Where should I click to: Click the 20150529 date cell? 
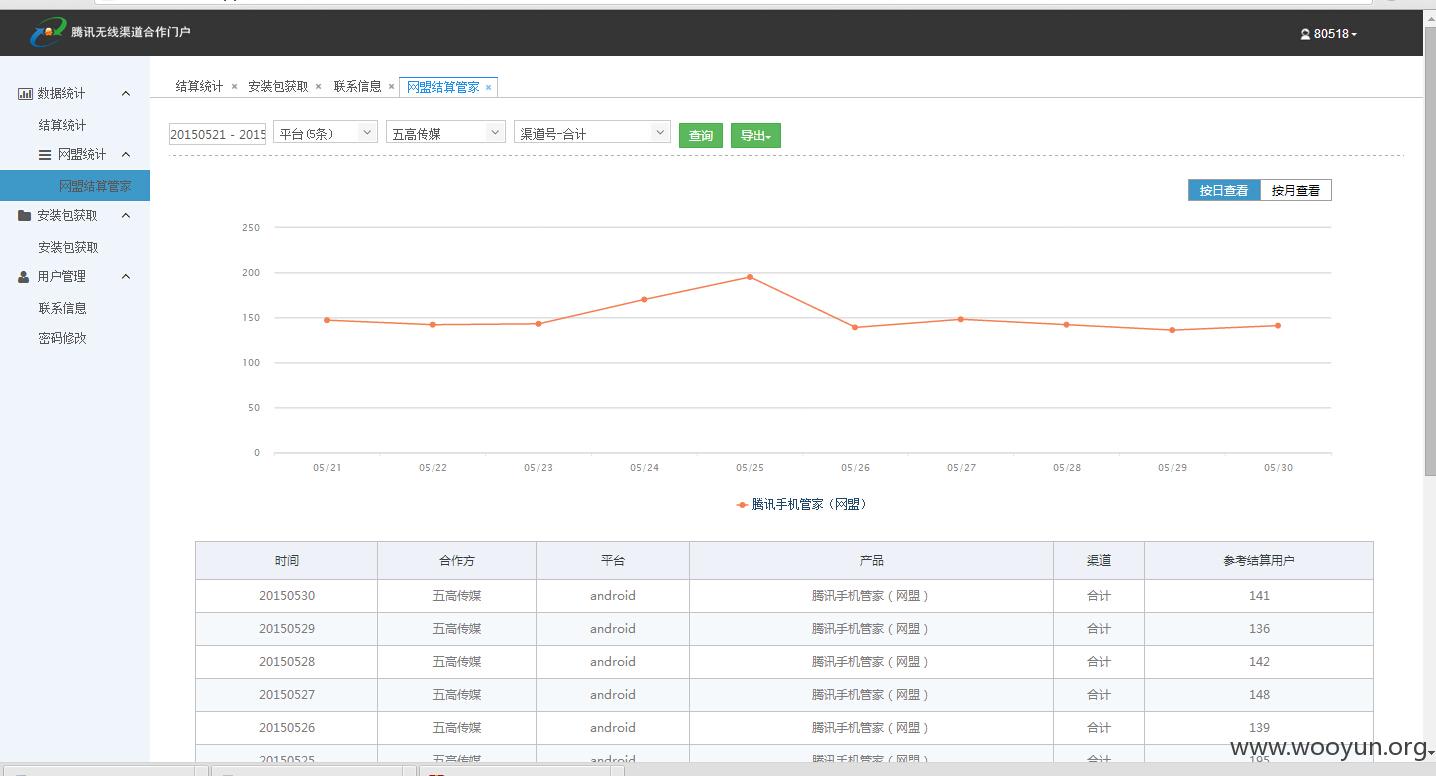pyautogui.click(x=287, y=629)
